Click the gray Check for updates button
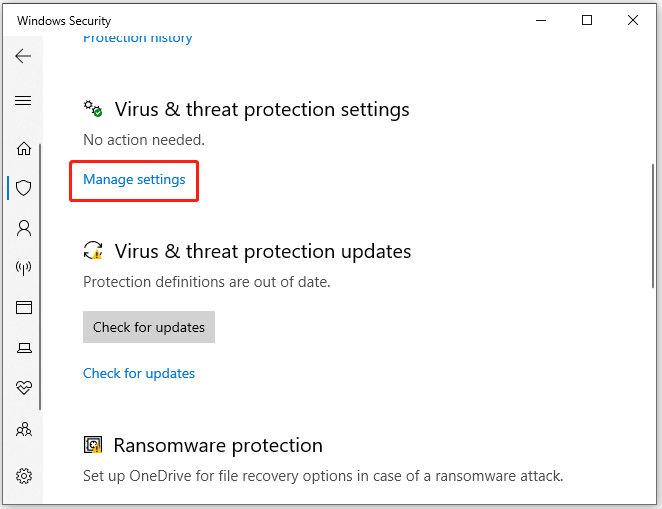662x509 pixels. click(149, 327)
